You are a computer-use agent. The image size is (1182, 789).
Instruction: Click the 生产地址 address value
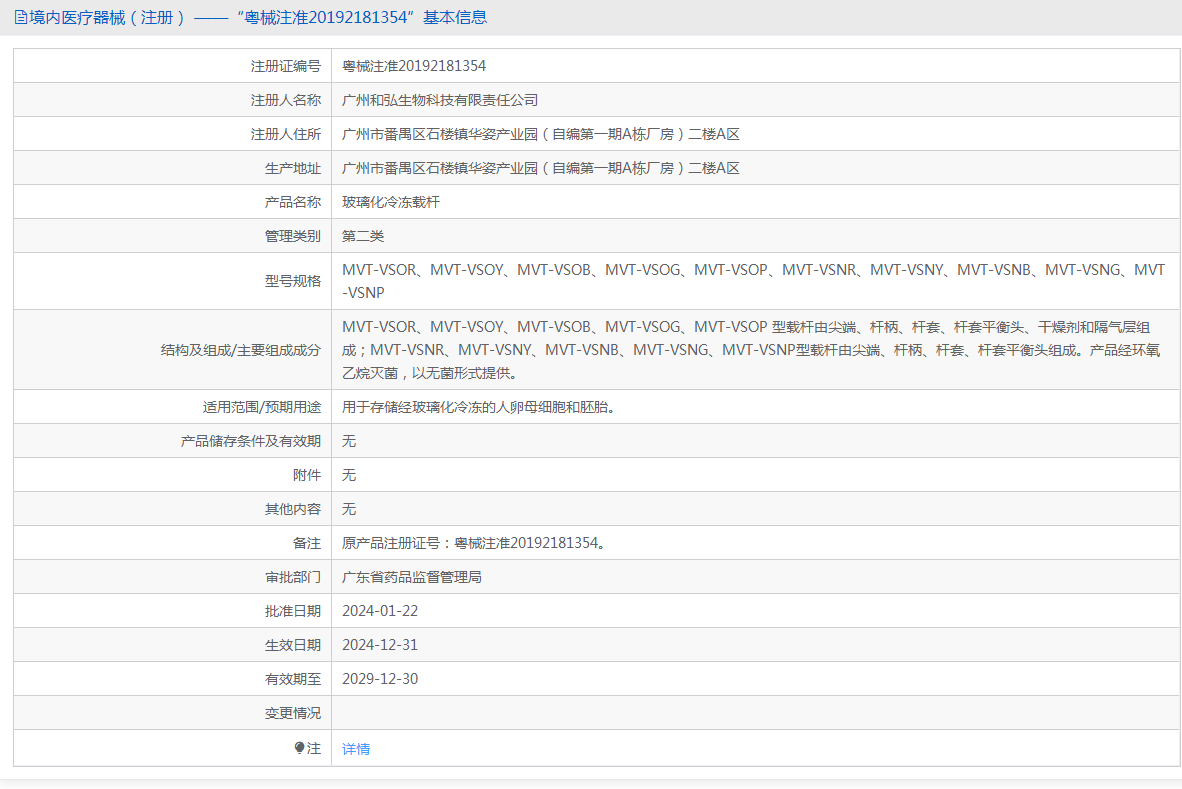540,168
